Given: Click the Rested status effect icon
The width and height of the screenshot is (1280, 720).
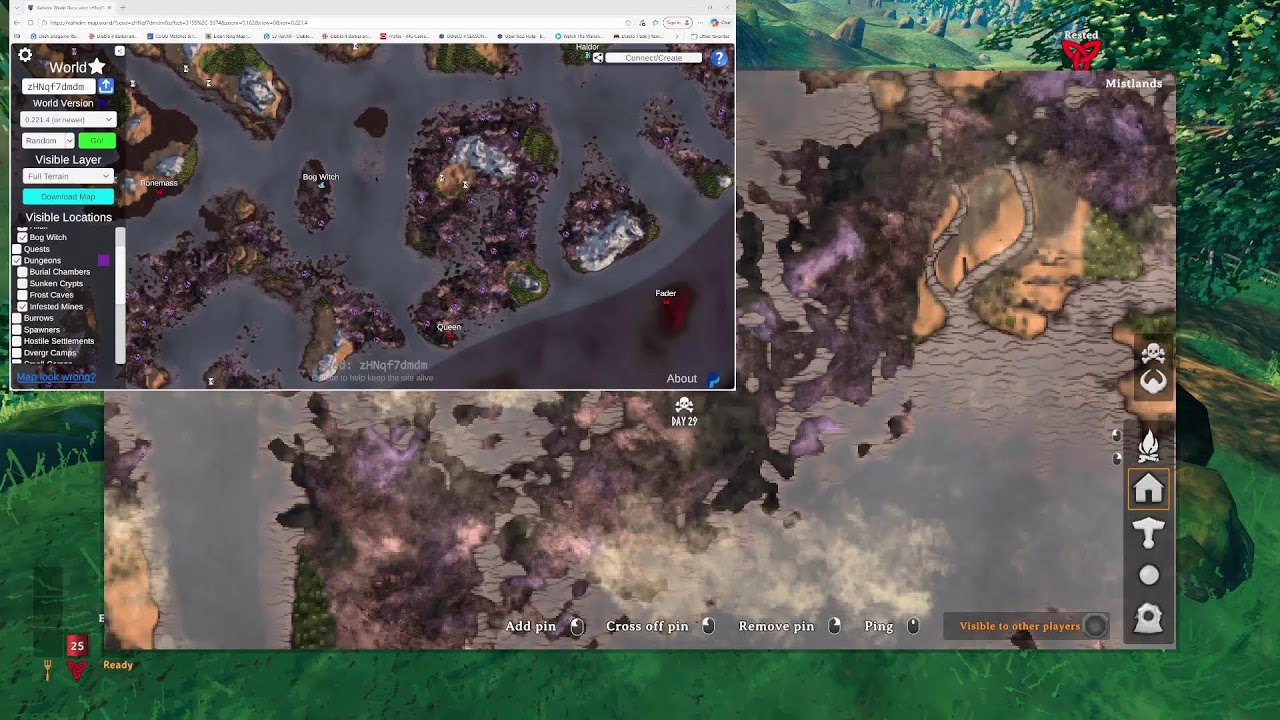Looking at the screenshot, I should pyautogui.click(x=1081, y=53).
